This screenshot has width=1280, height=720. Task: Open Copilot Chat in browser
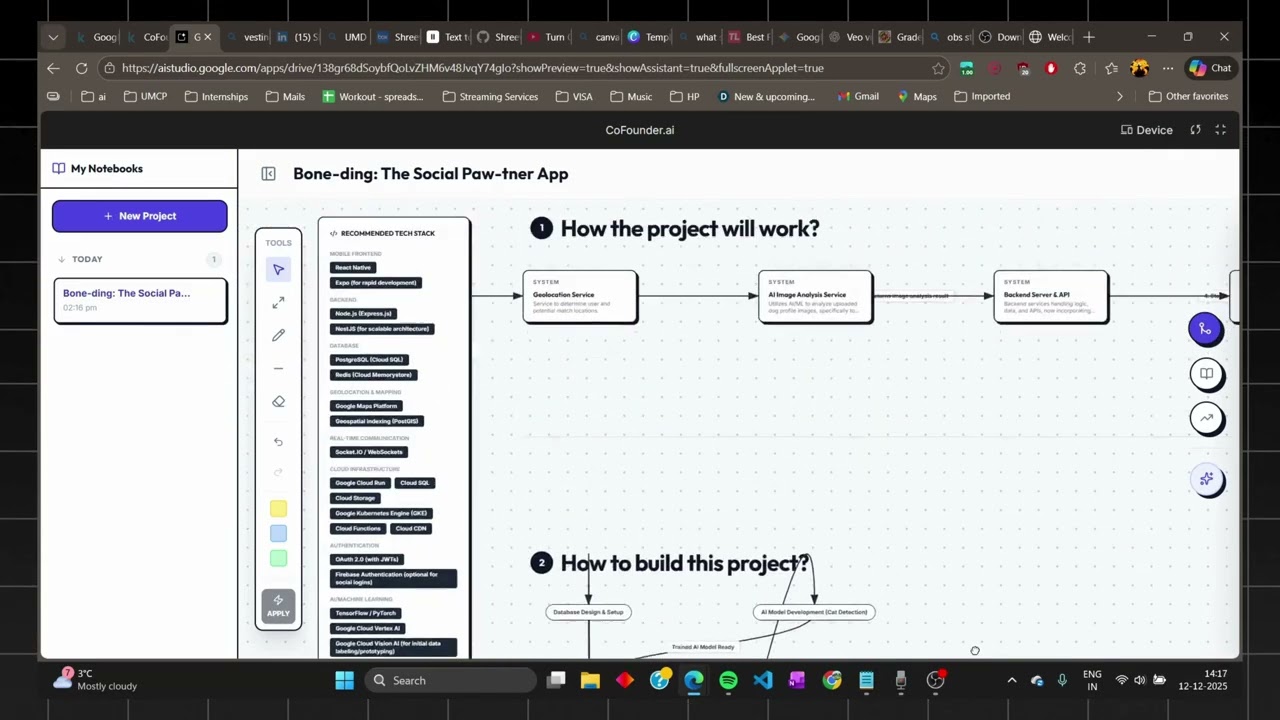pyautogui.click(x=1210, y=68)
